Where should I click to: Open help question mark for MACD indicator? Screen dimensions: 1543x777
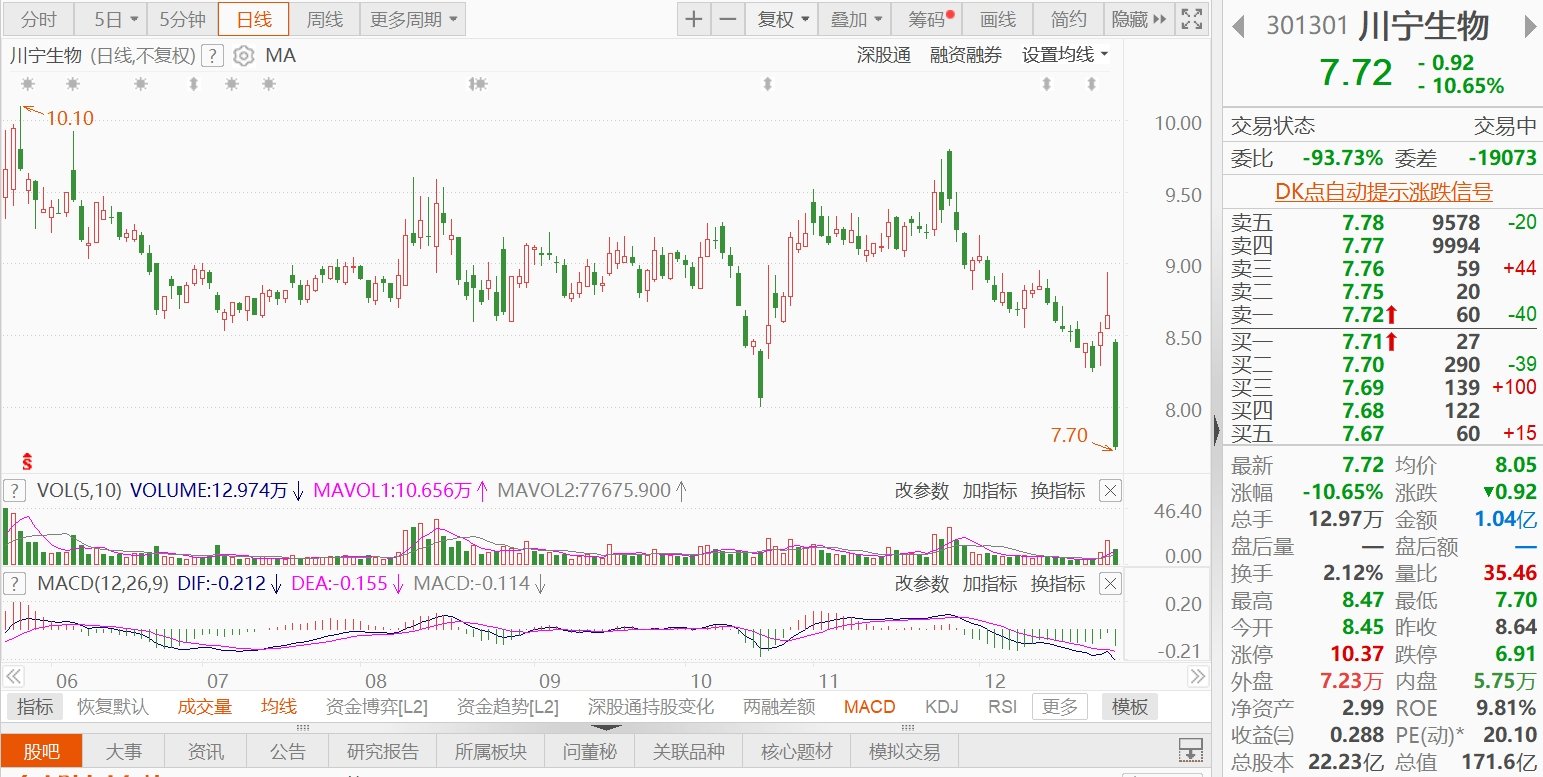[x=15, y=583]
